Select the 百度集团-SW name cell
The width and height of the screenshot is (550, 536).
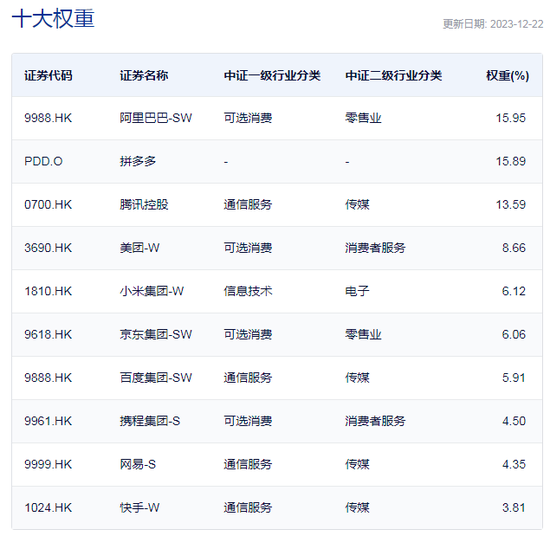pos(156,378)
